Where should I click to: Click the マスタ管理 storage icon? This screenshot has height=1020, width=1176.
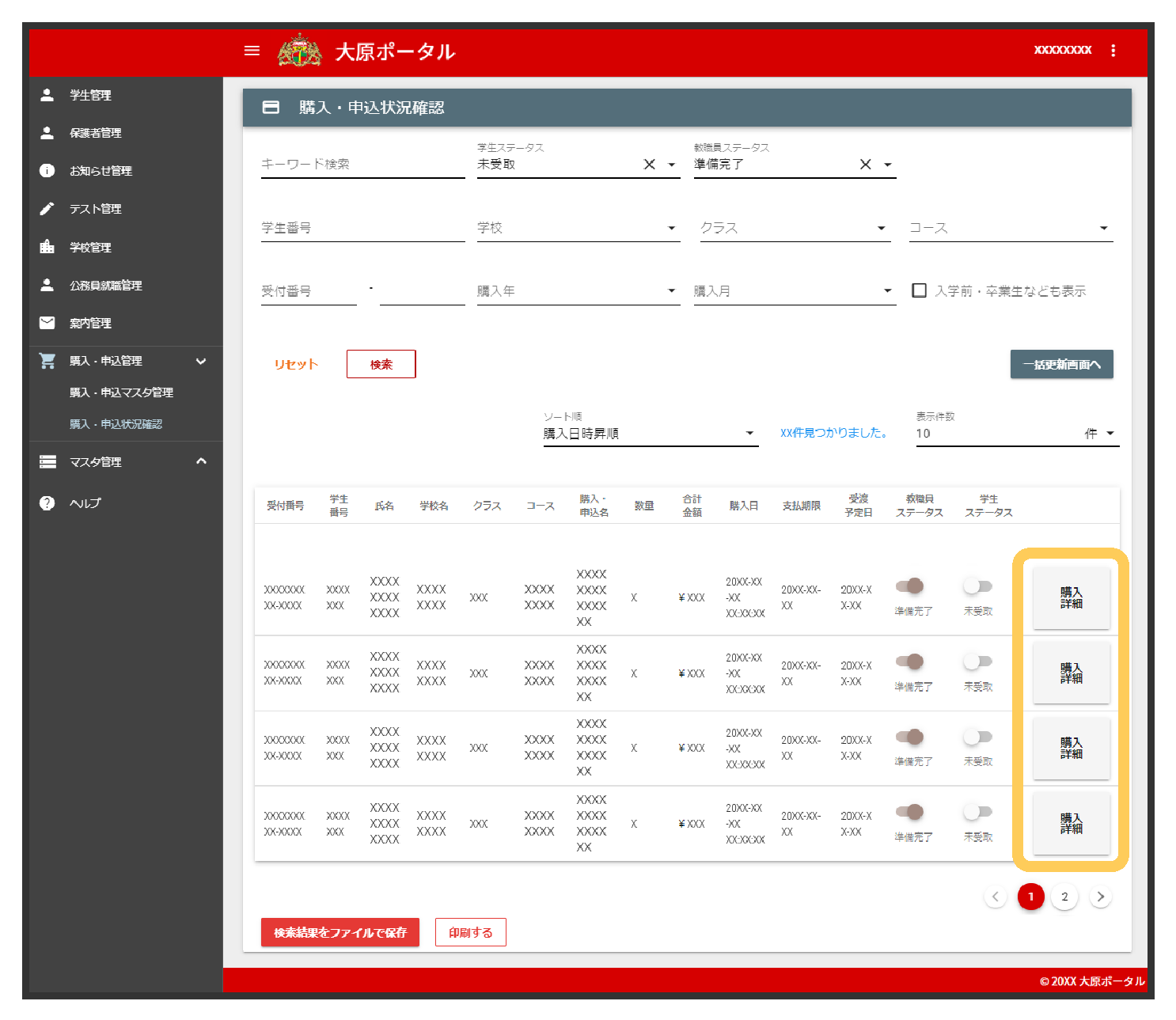47,461
